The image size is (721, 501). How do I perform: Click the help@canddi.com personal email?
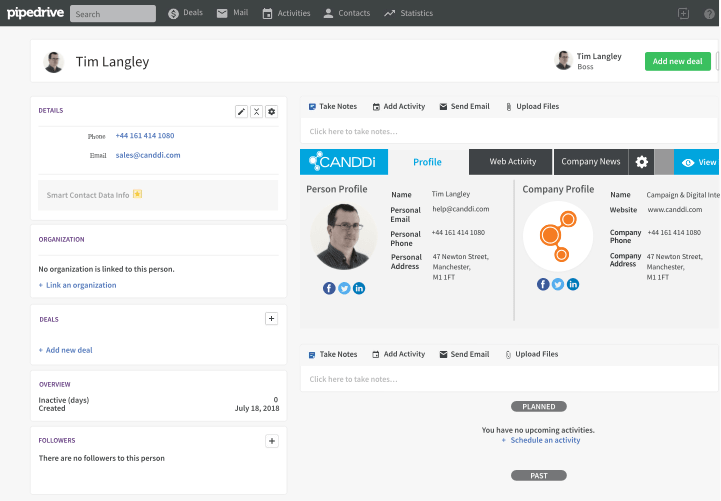tap(461, 209)
